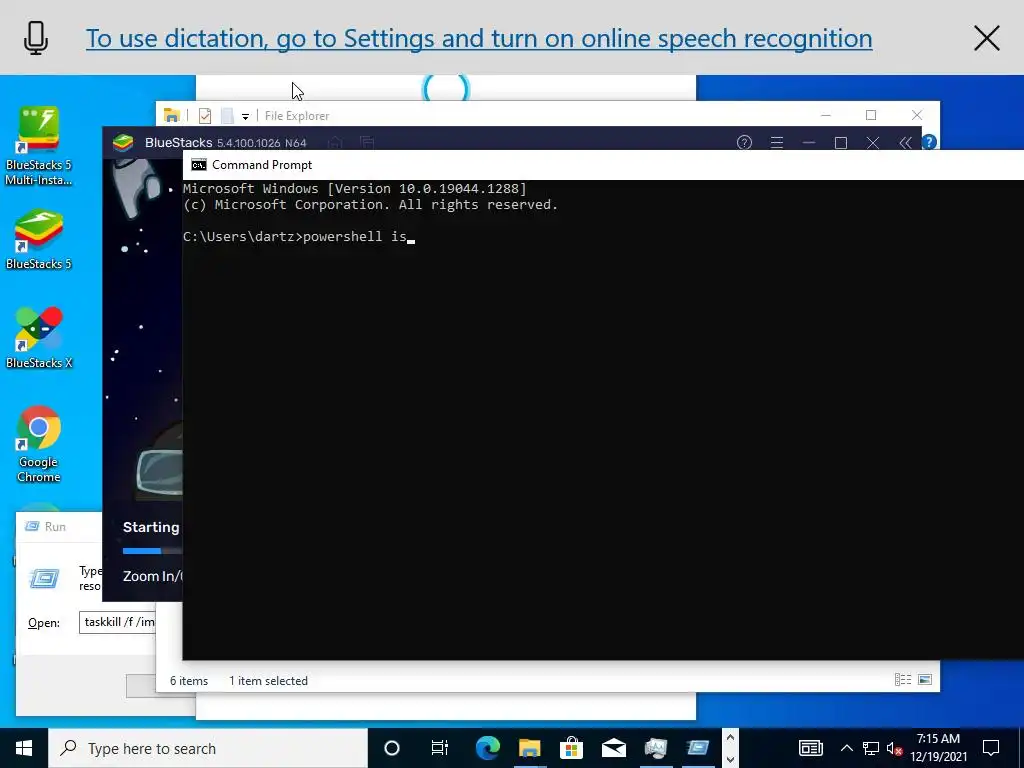Viewport: 1024px width, 768px height.
Task: Open the Google Chrome desktop shortcut
Action: click(x=39, y=444)
